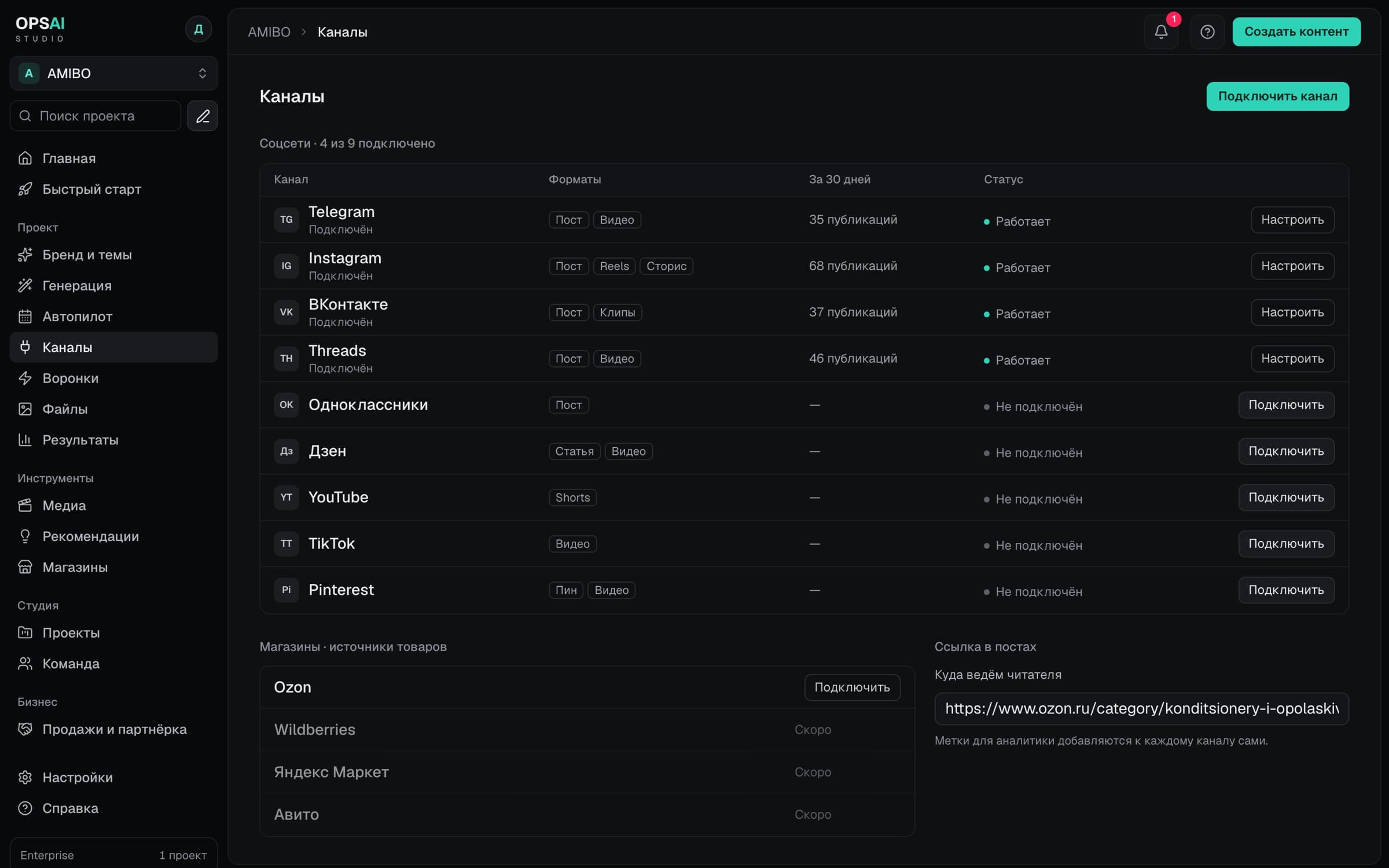
Task: Click the VK badge for ВКонтакте
Action: [x=286, y=312]
